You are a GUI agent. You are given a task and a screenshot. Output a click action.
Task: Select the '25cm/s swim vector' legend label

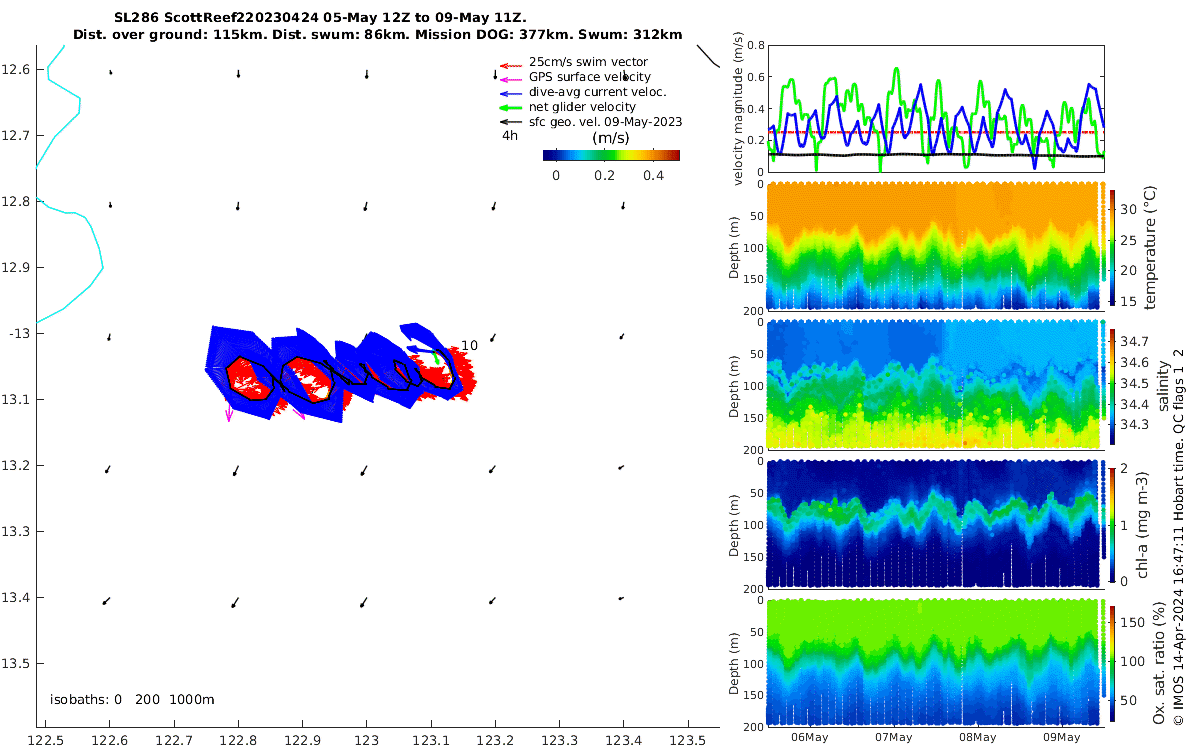pos(588,62)
